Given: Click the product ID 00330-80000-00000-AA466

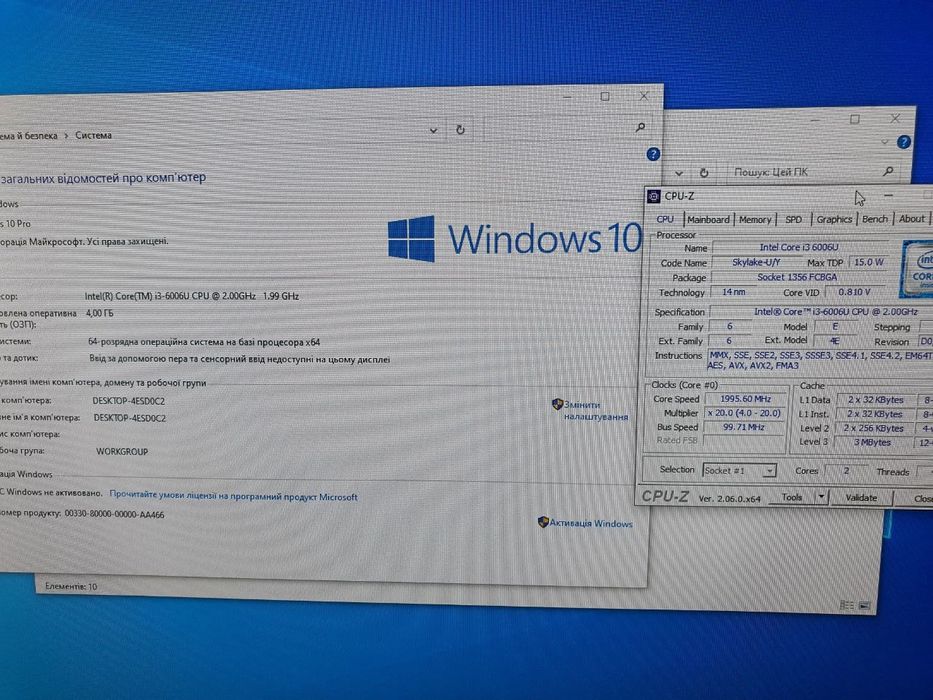Looking at the screenshot, I should tap(114, 514).
